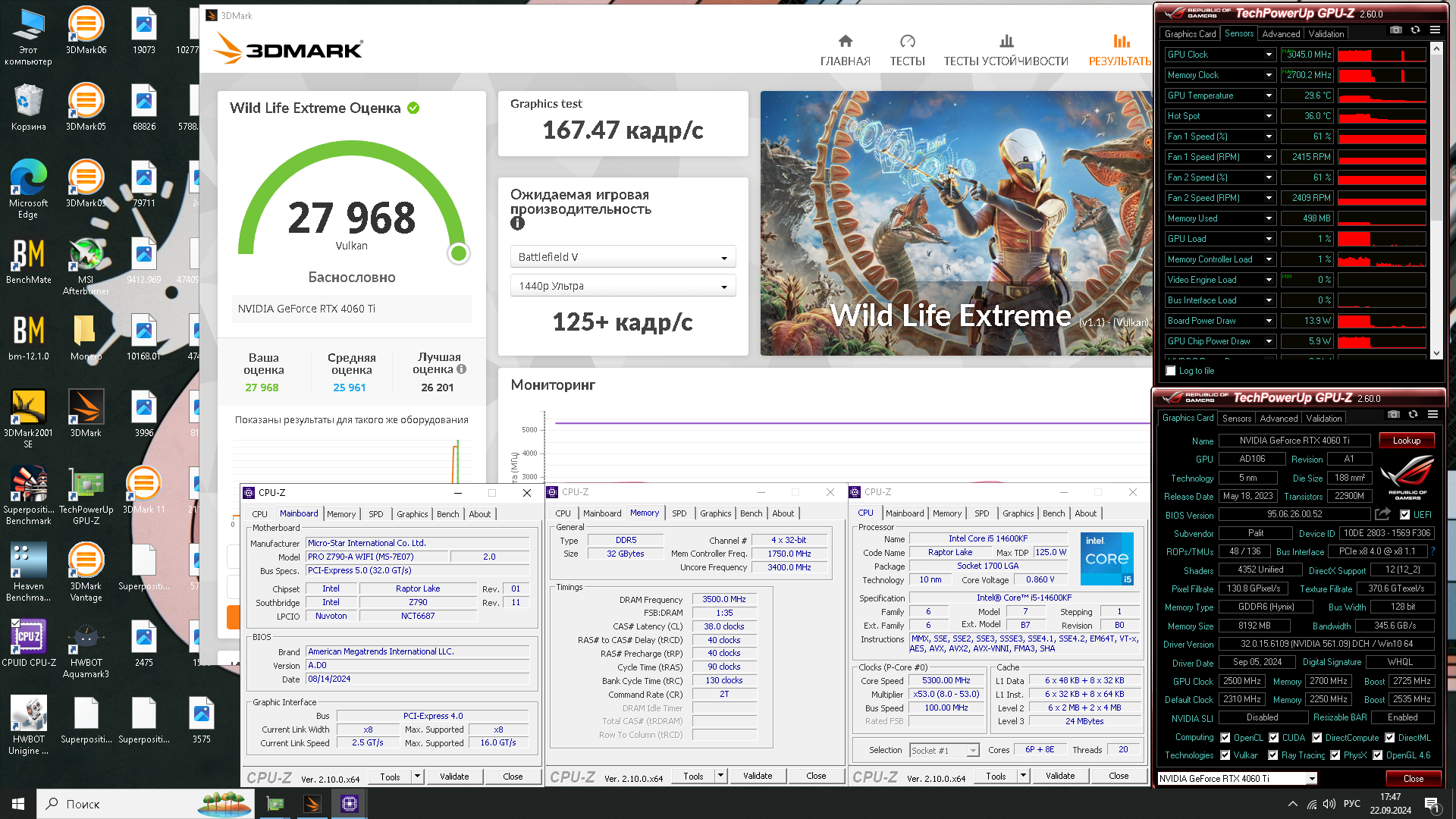Open the Windows Start menu
Screen dimensions: 1456x819
18,804
